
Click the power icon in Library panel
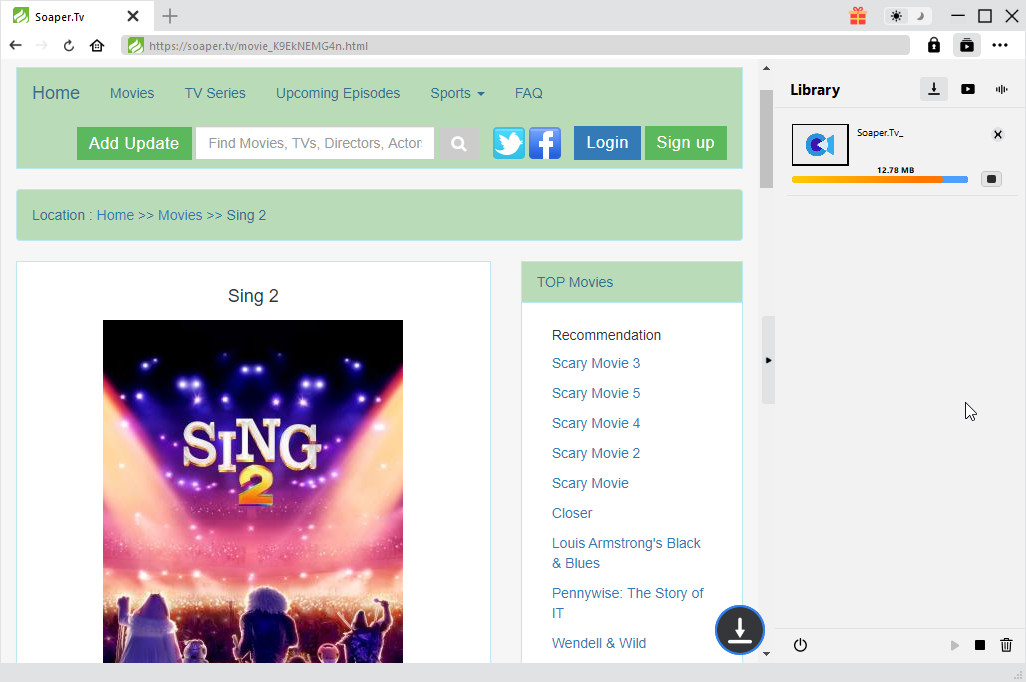click(800, 645)
